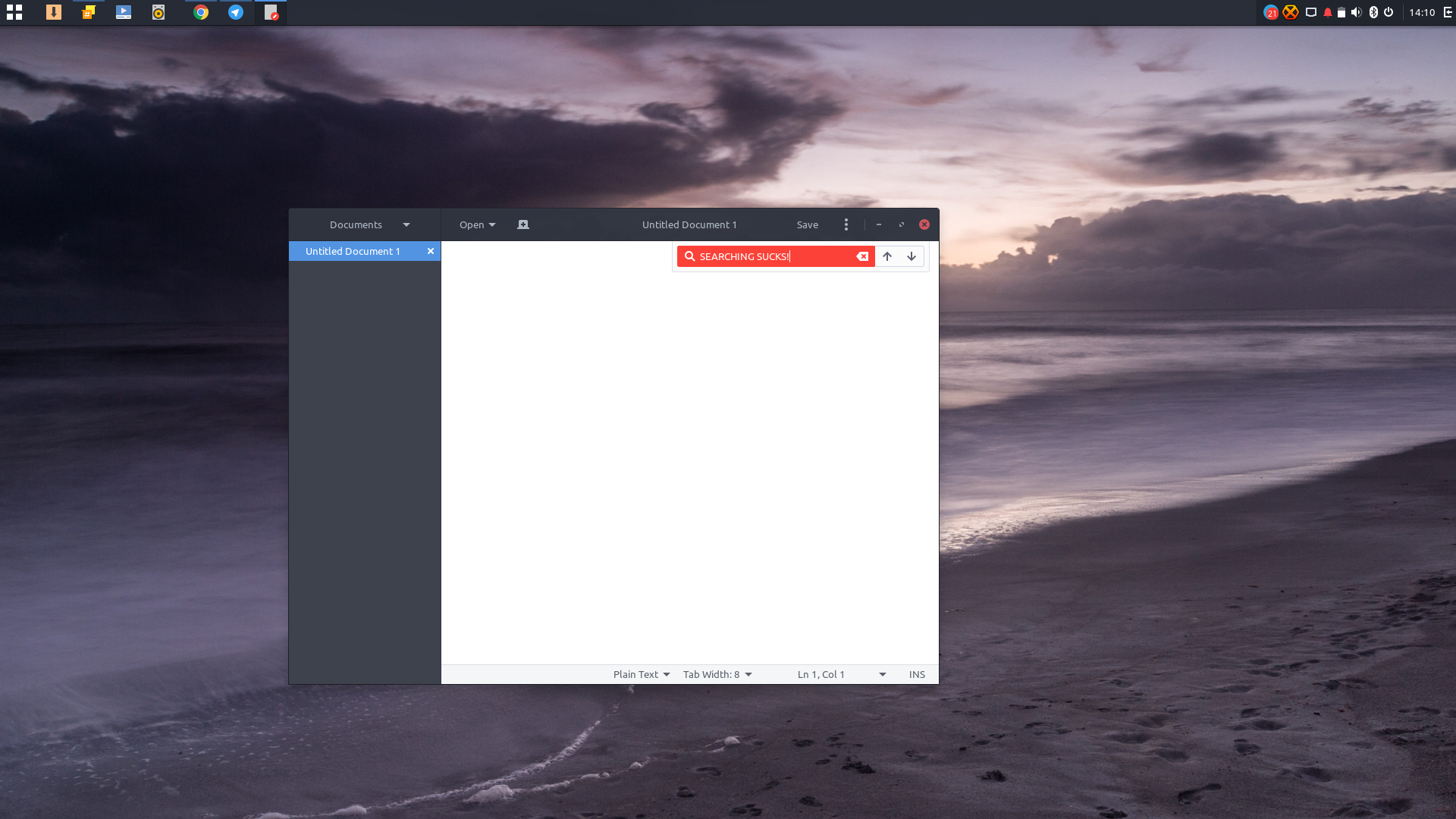This screenshot has width=1456, height=819.
Task: Open the display/screen tray indicator
Action: [1310, 12]
